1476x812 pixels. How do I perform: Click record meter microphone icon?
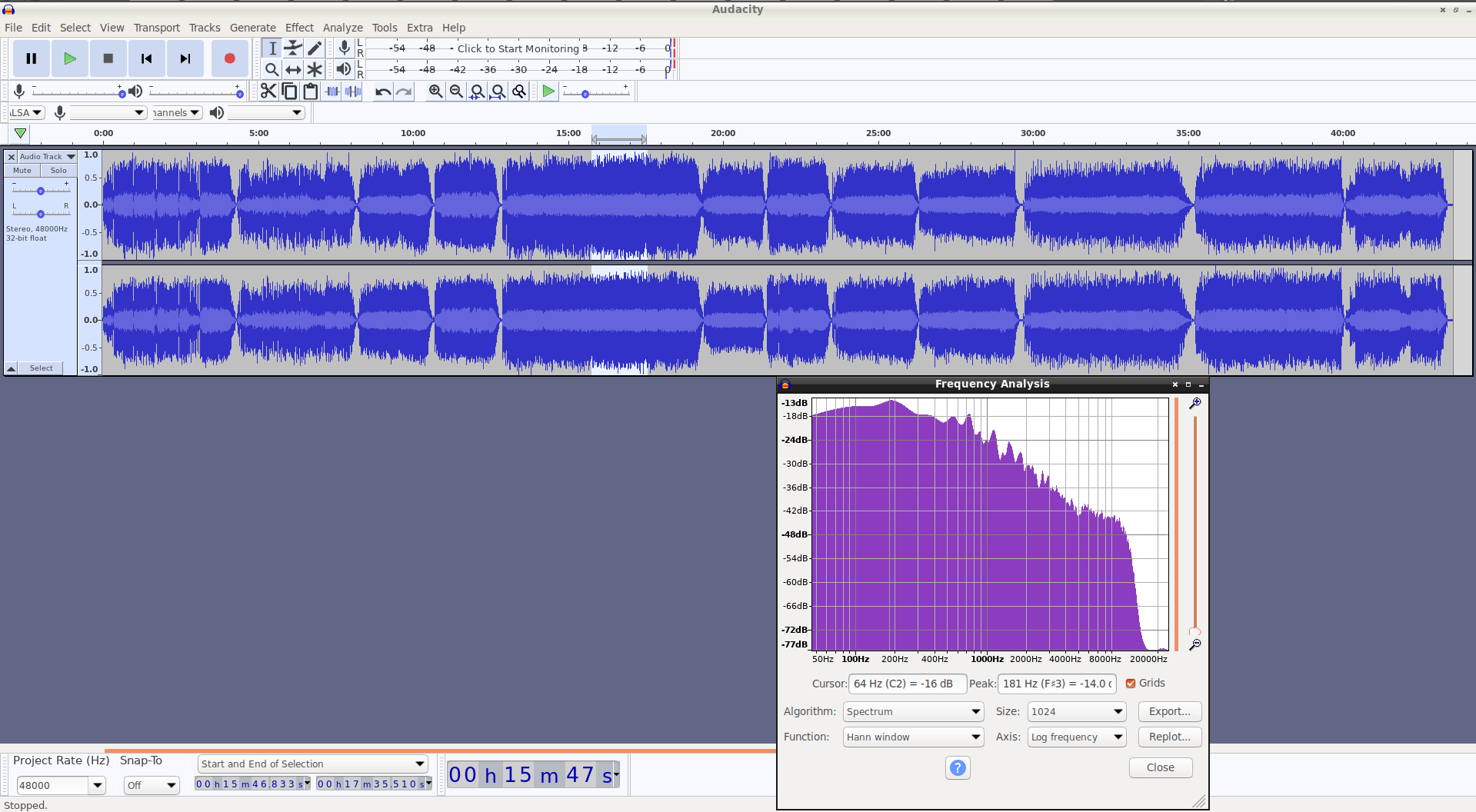tap(345, 48)
